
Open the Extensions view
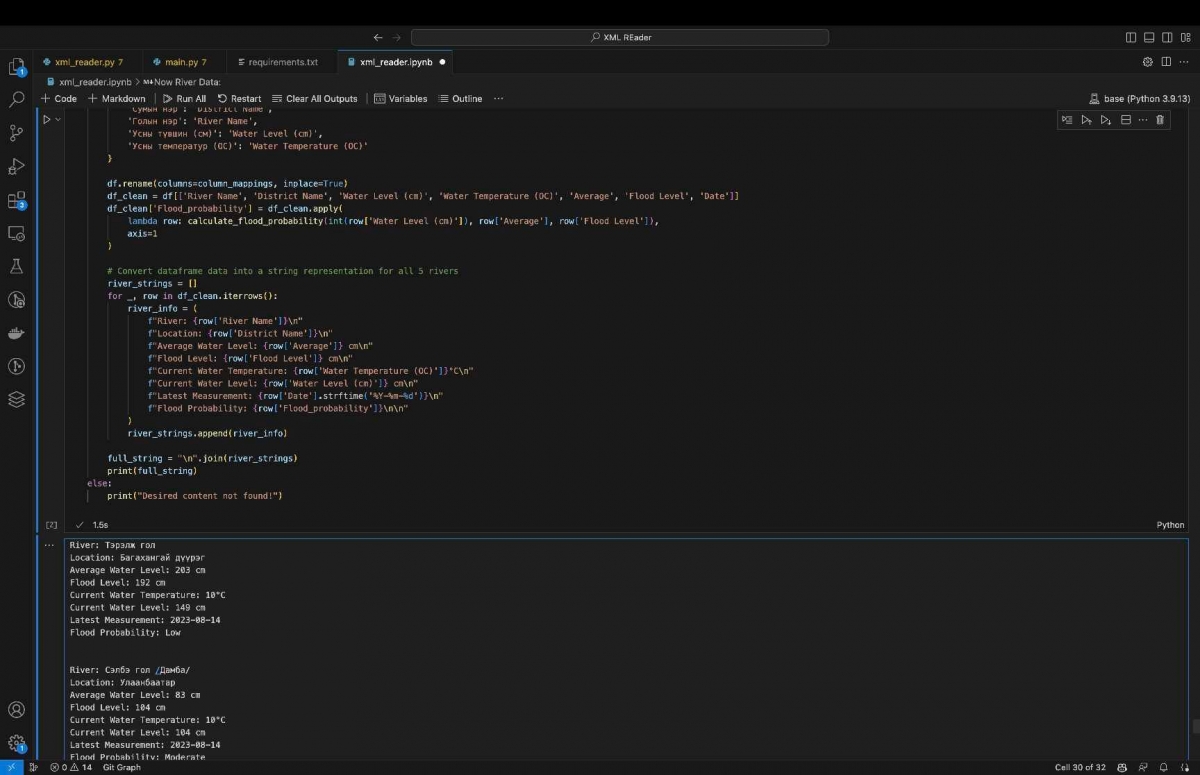click(16, 200)
